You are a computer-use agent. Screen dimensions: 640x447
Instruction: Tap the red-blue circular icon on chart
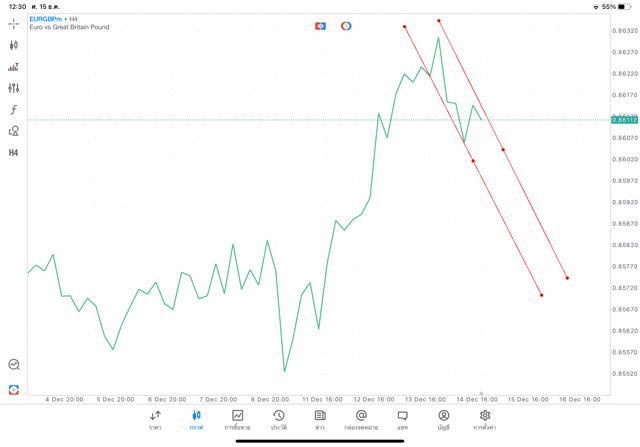point(346,26)
